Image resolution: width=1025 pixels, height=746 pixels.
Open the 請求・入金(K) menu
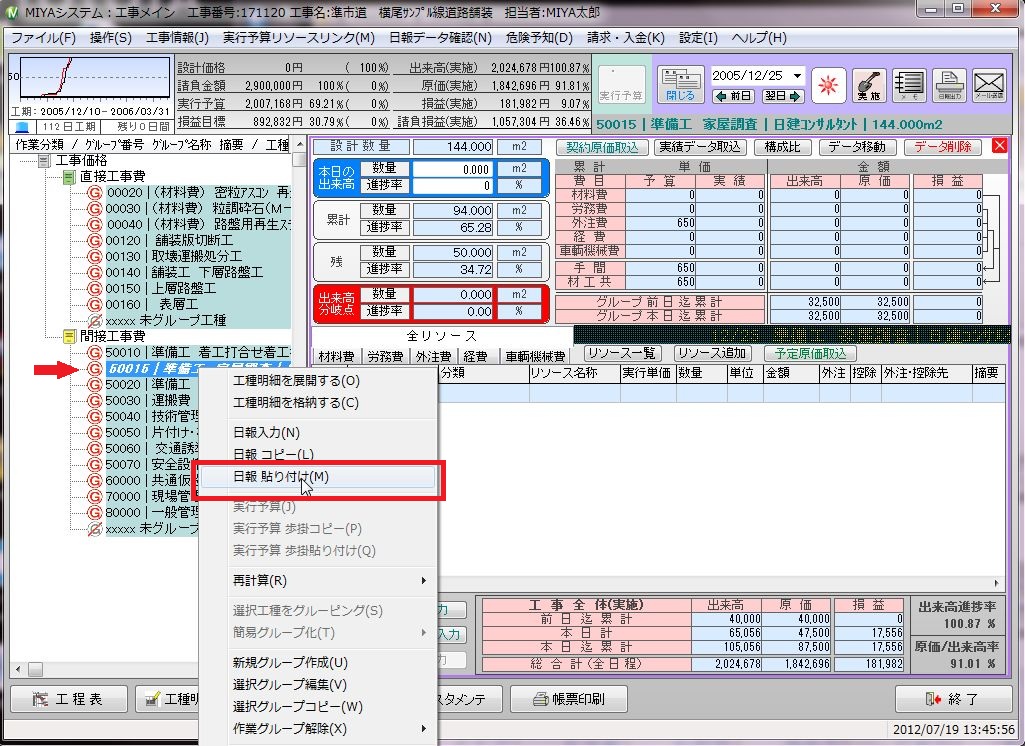pos(626,38)
